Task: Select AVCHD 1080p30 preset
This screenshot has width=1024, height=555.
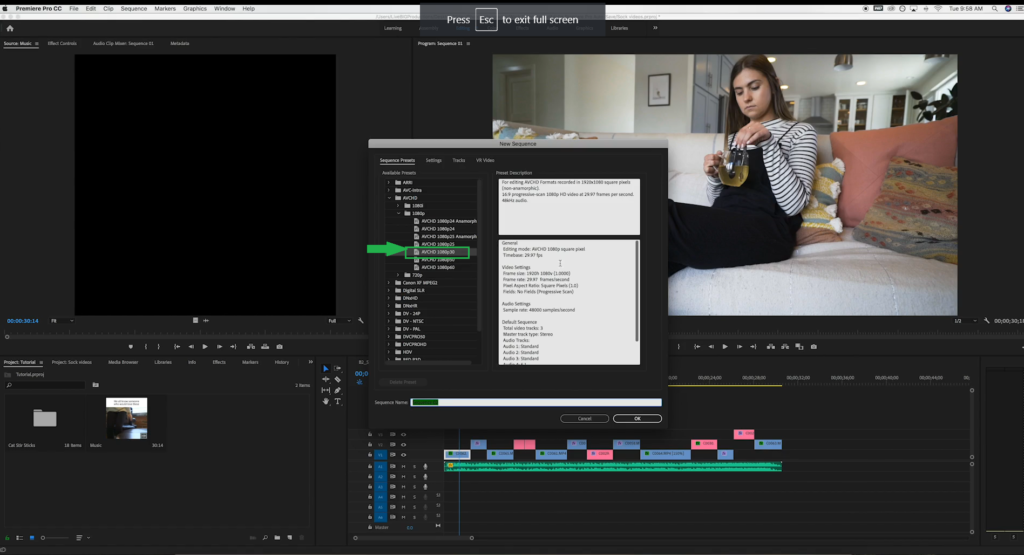Action: pyautogui.click(x=438, y=252)
